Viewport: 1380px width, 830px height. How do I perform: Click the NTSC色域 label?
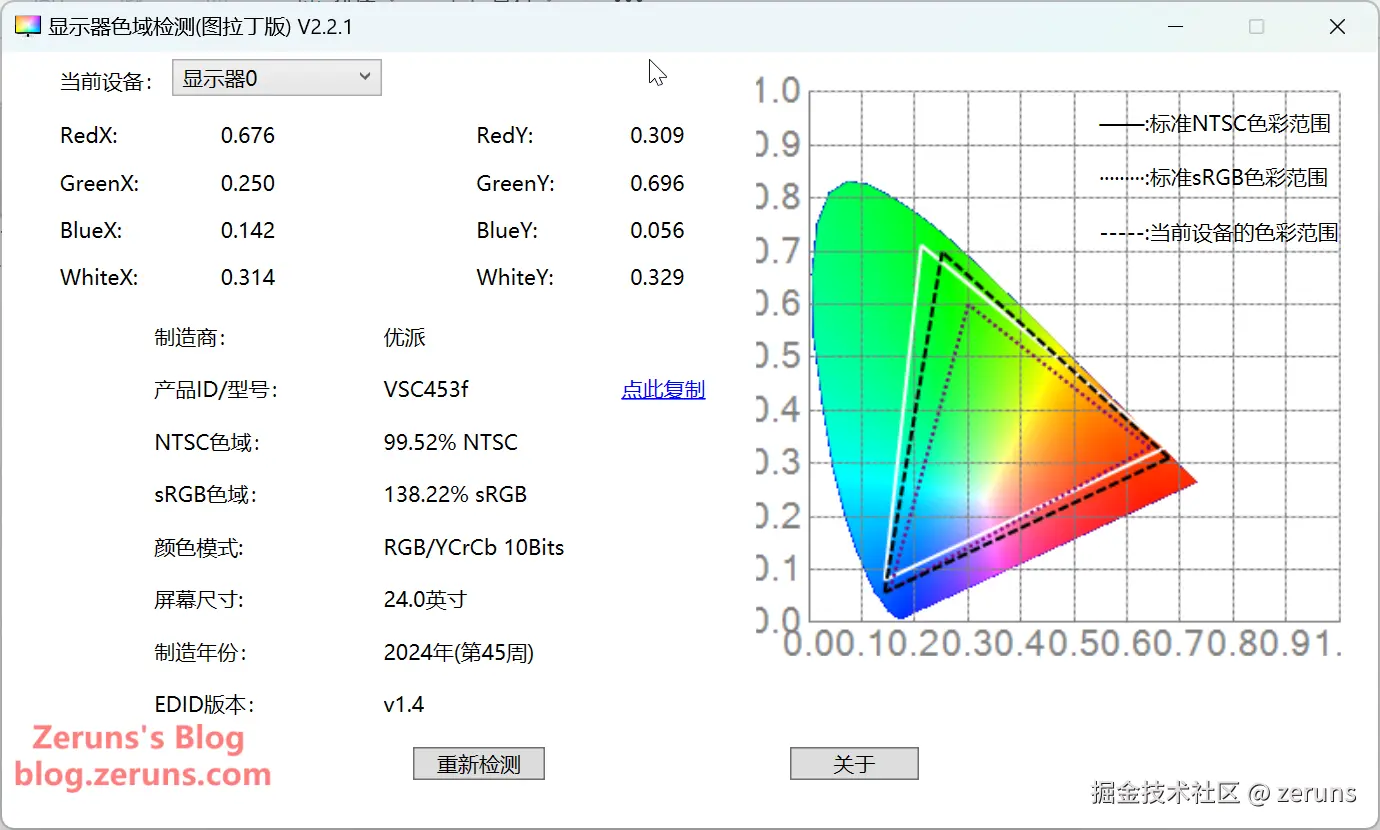pos(207,442)
